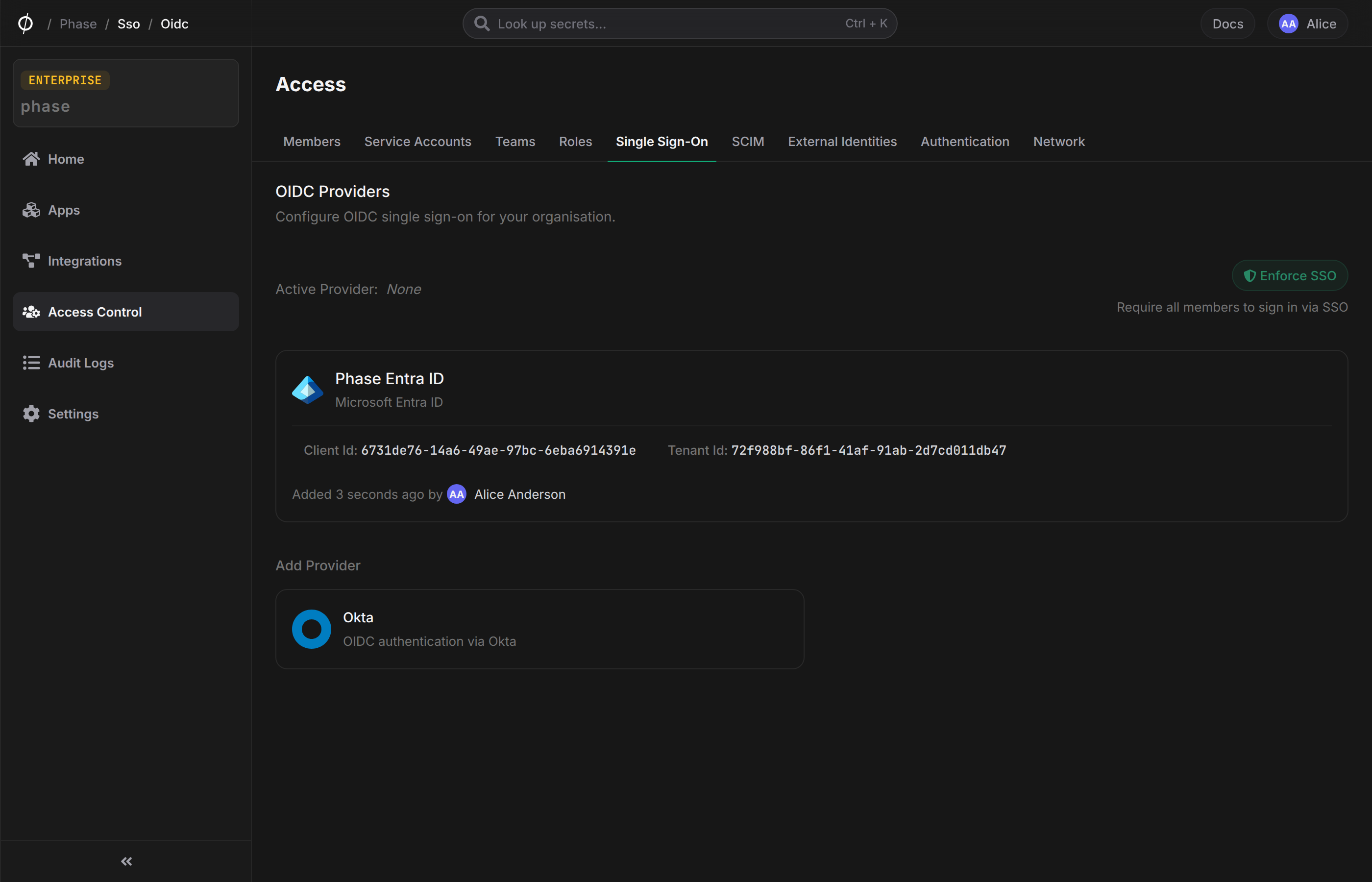Open Integrations in the sidebar

click(126, 261)
